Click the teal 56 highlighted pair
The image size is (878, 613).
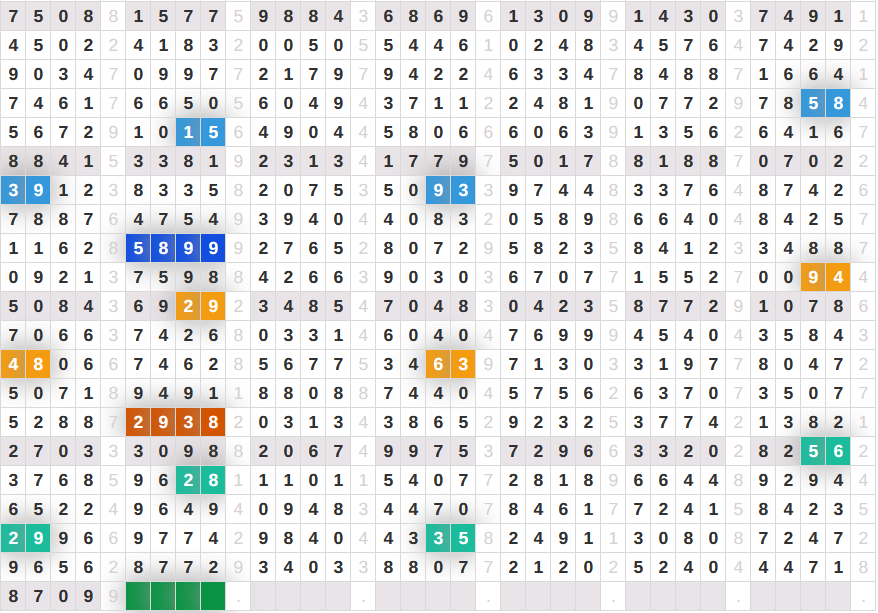pos(825,451)
